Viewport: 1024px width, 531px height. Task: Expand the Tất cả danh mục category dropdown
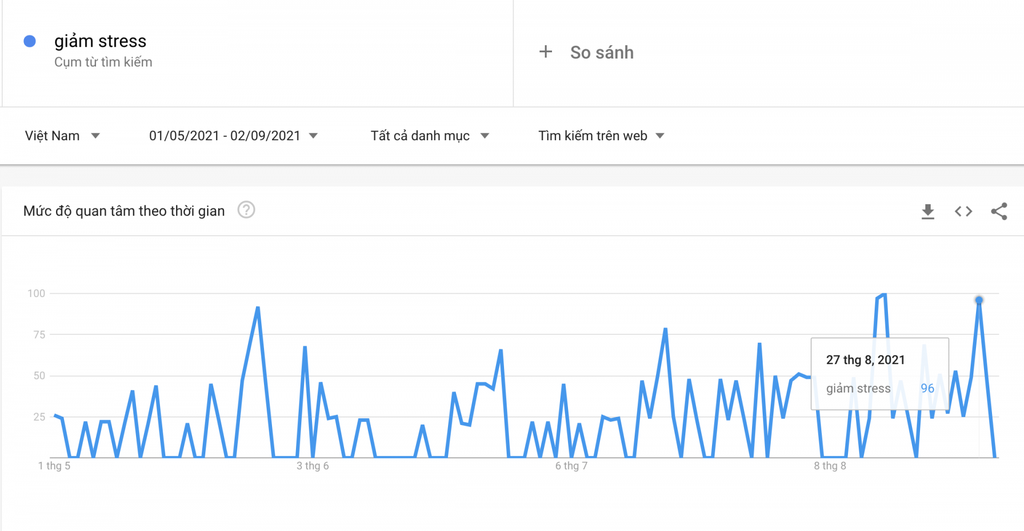pos(430,136)
